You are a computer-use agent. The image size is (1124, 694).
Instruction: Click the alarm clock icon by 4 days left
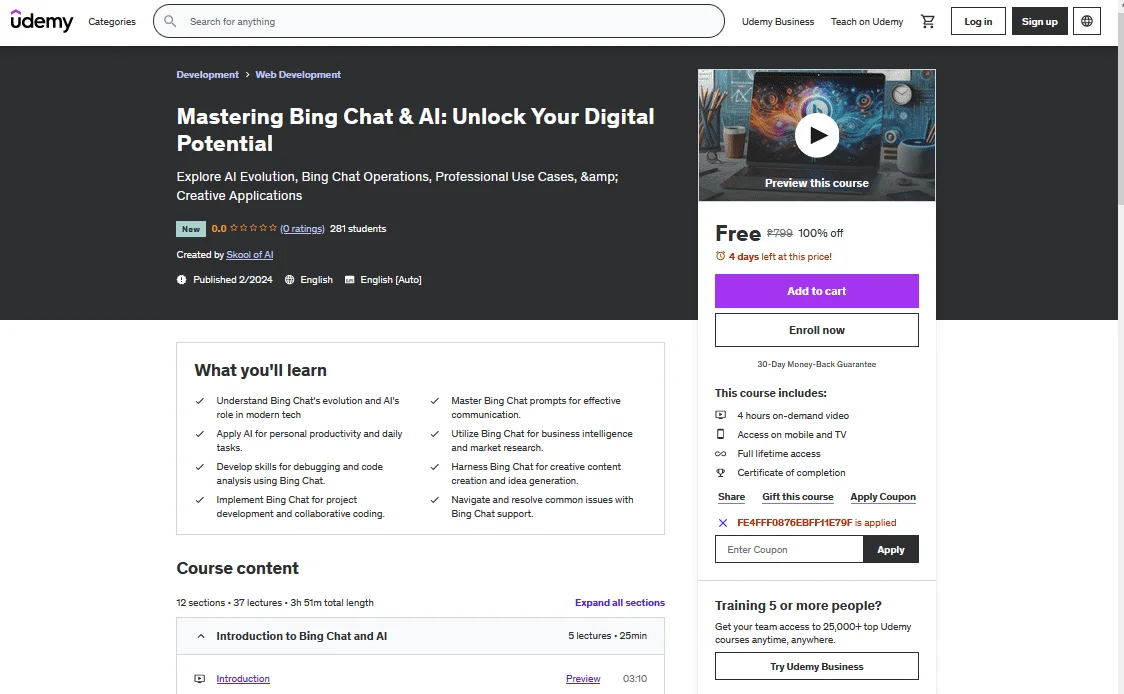pos(720,256)
